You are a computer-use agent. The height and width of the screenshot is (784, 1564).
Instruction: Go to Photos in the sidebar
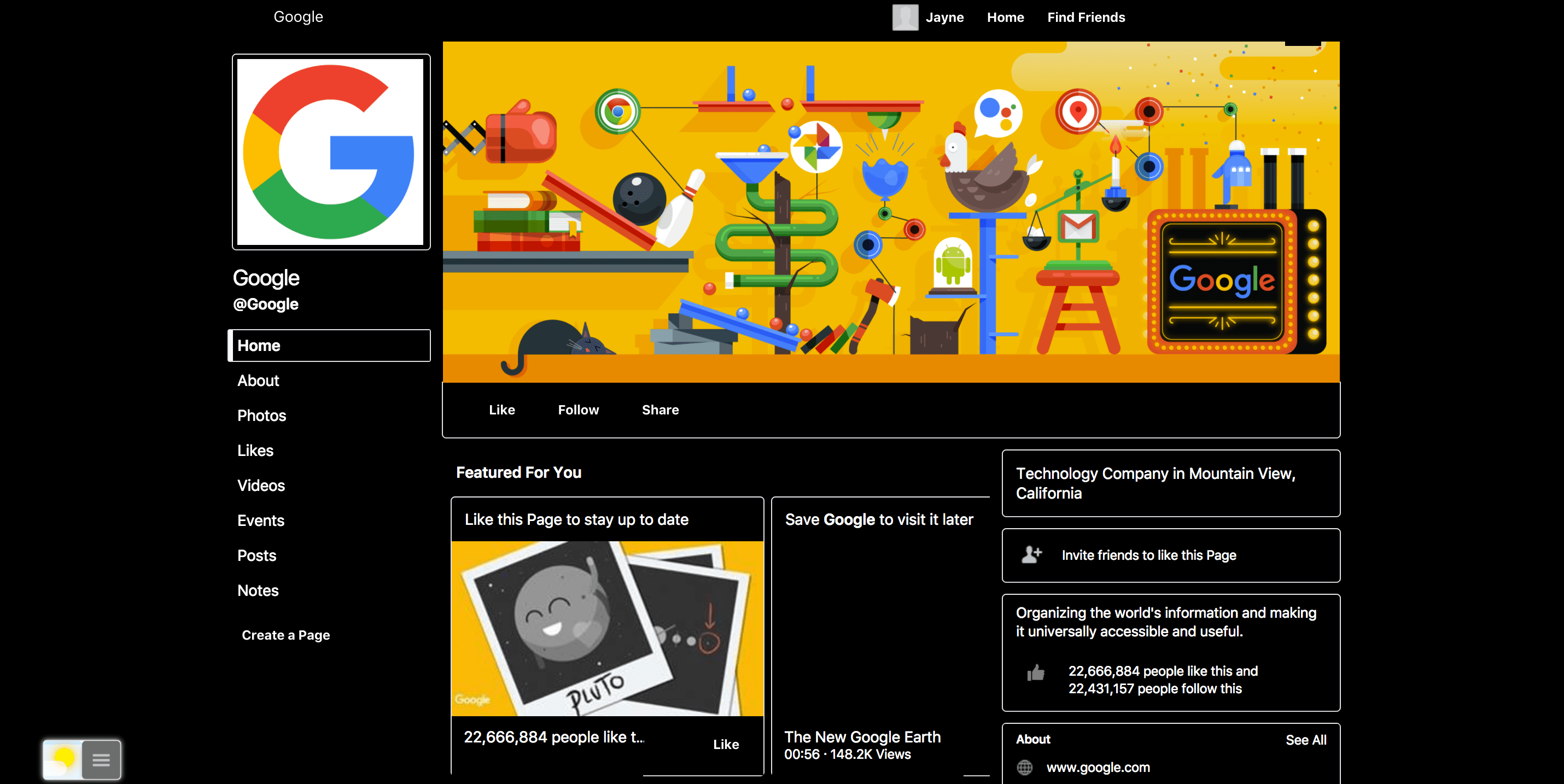tap(262, 416)
